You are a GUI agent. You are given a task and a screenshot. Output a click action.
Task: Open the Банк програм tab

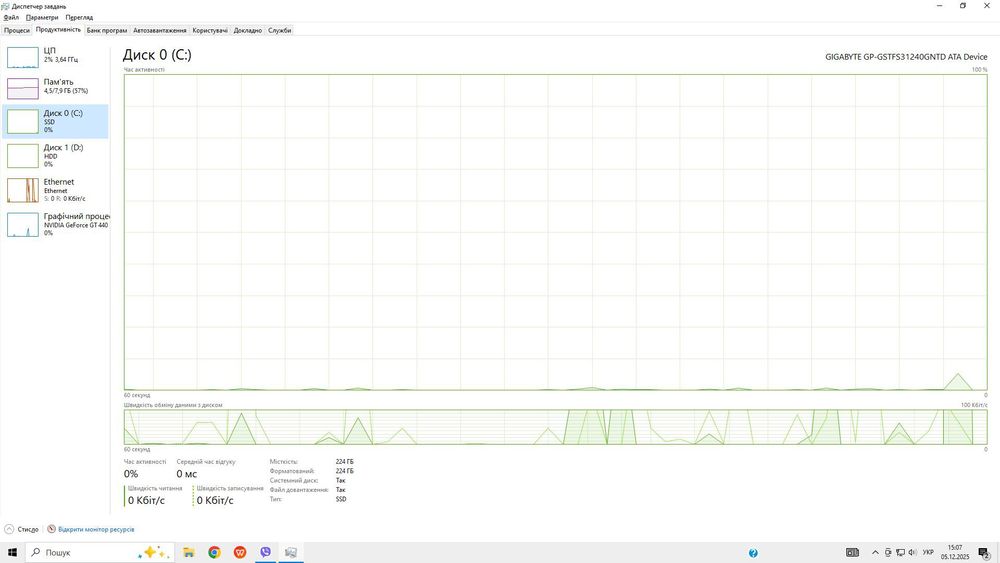107,30
